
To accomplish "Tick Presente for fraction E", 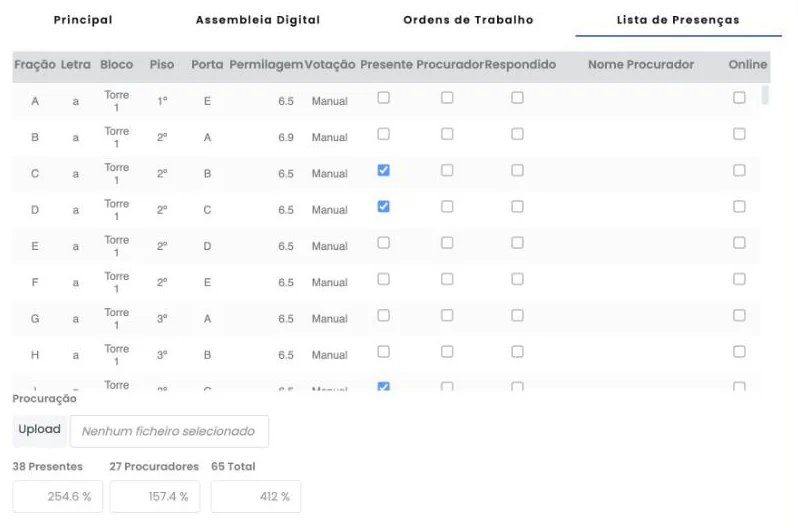I will click(384, 243).
